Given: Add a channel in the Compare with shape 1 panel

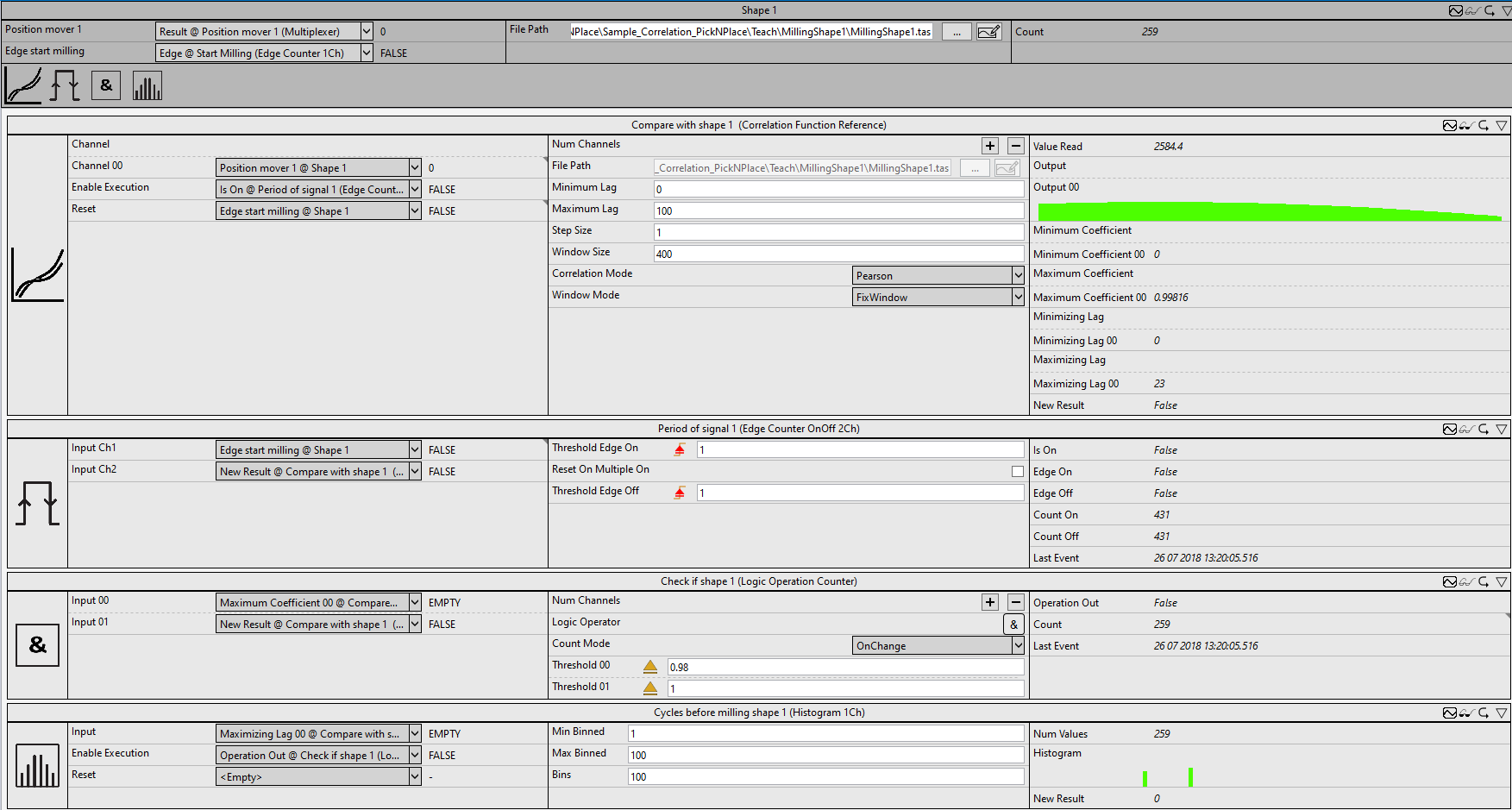Looking at the screenshot, I should click(990, 146).
